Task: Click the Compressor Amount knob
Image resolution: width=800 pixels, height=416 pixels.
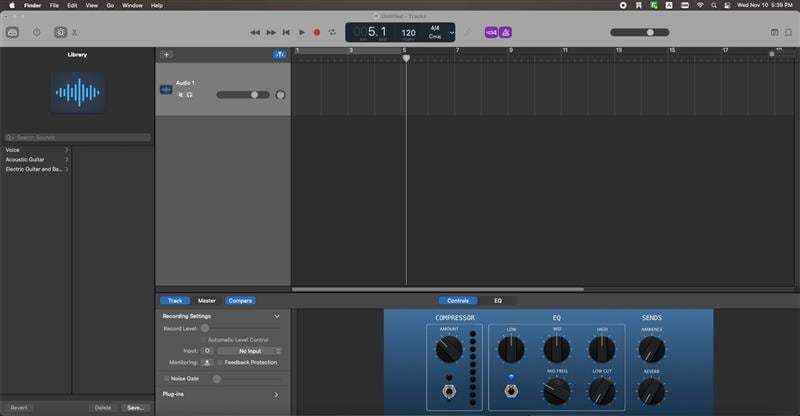Action: point(449,349)
